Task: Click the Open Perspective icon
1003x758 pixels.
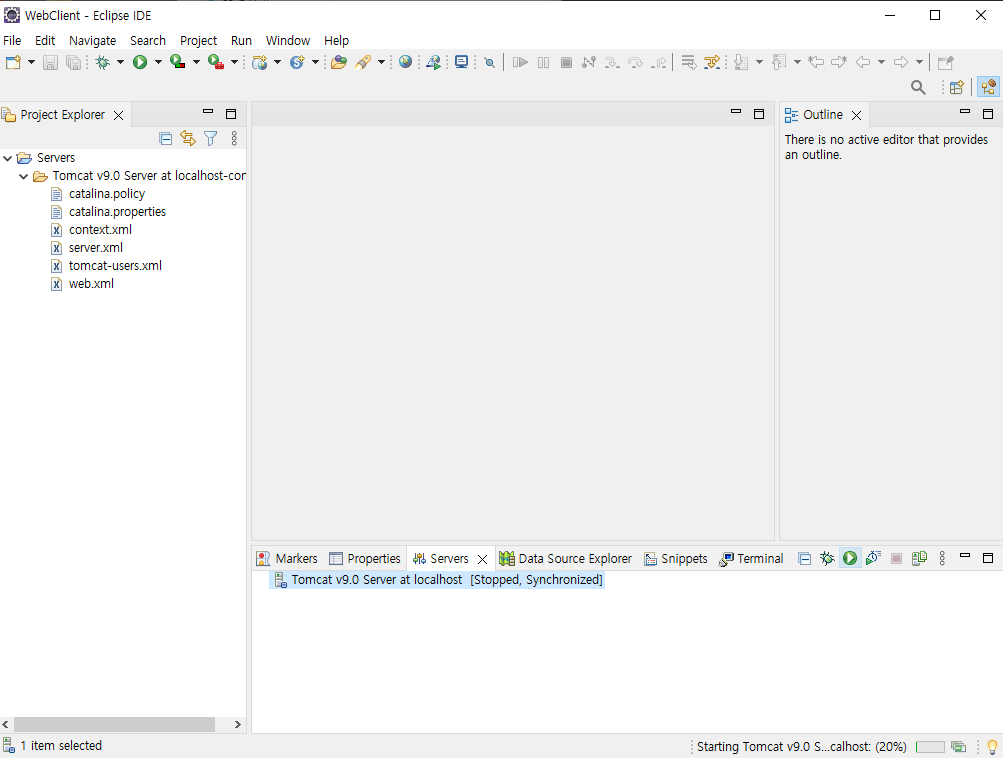Action: coord(956,87)
